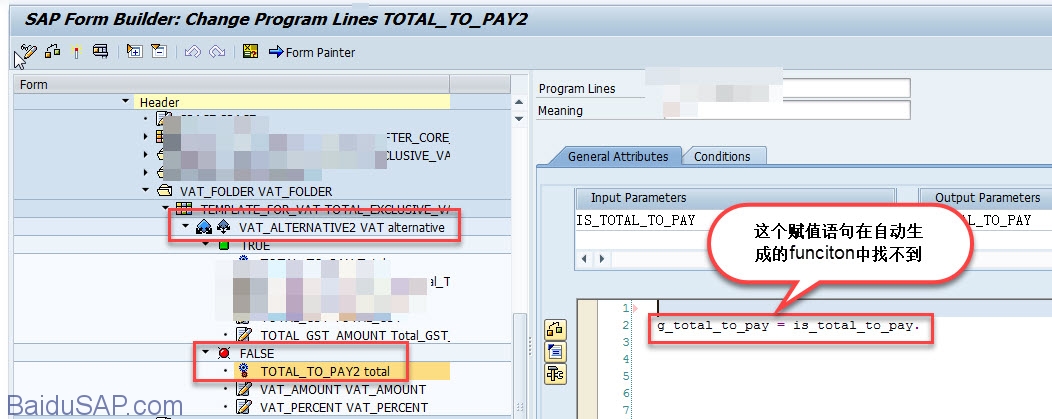
Task: Expand the node ending in CLUSIVE_VA
Action: tap(146, 154)
